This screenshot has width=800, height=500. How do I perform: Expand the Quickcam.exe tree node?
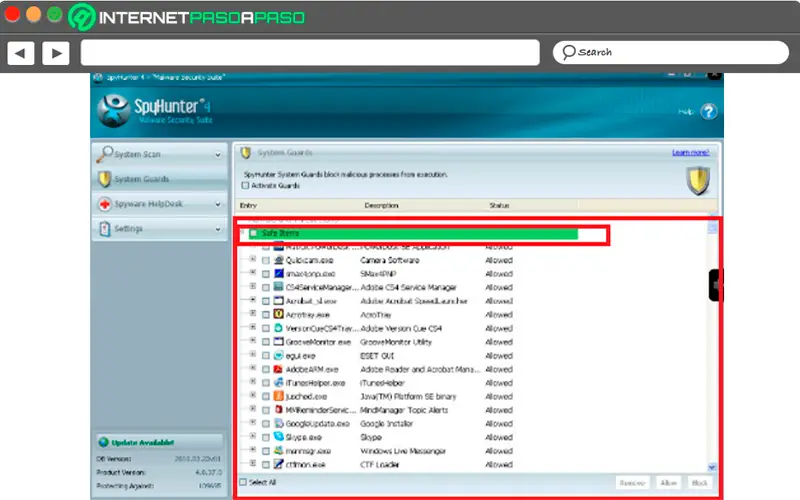click(x=253, y=259)
